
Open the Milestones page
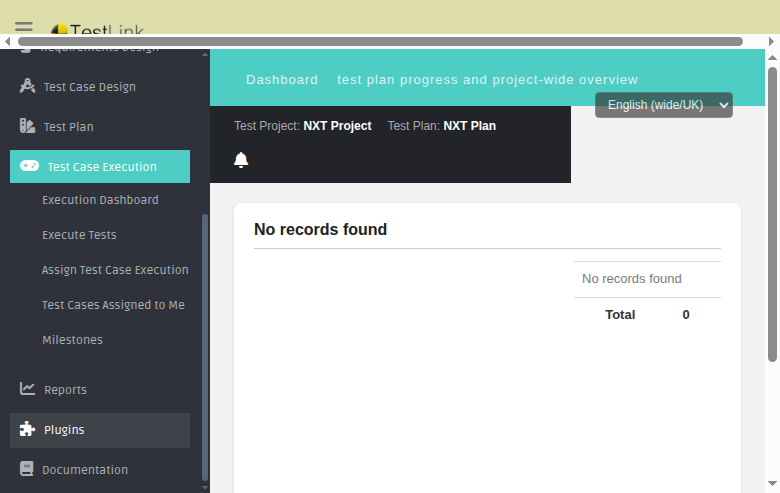pyautogui.click(x=72, y=340)
